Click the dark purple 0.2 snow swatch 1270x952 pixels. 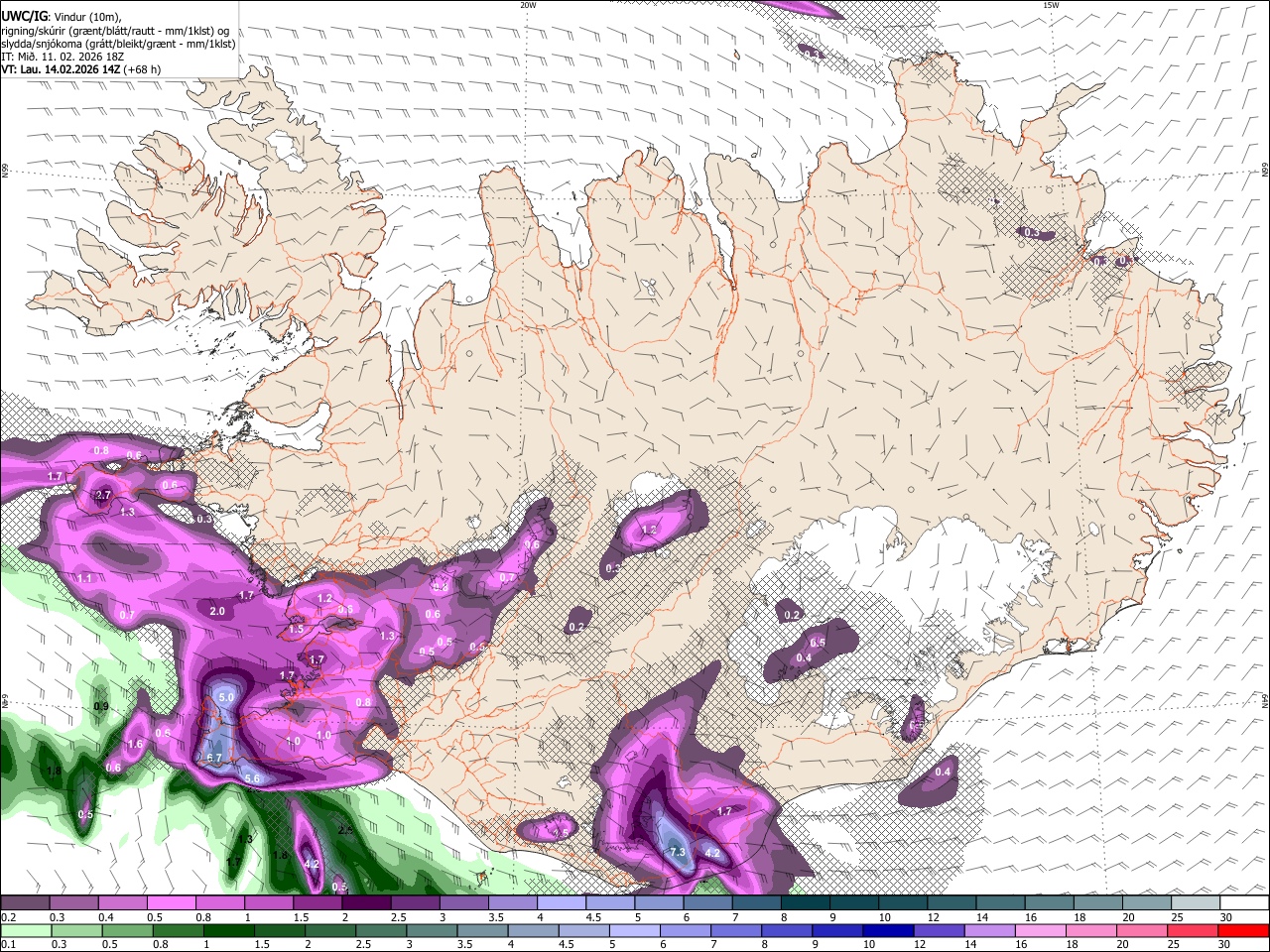point(25,903)
